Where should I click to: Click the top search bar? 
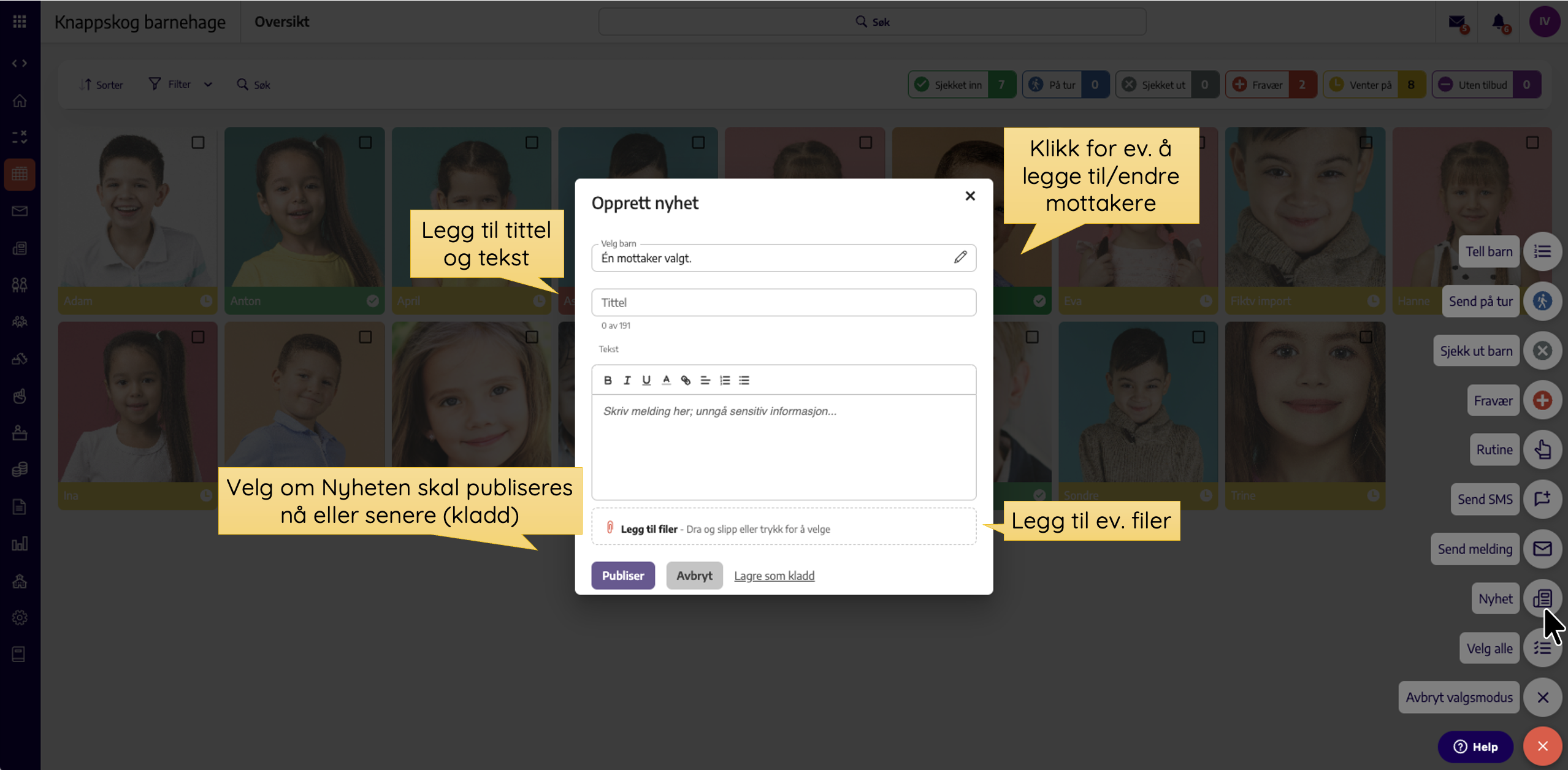pos(872,21)
